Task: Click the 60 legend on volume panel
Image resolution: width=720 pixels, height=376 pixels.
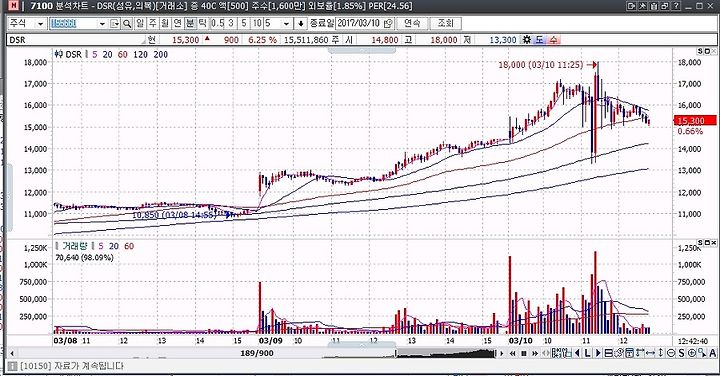Action: 129,246
